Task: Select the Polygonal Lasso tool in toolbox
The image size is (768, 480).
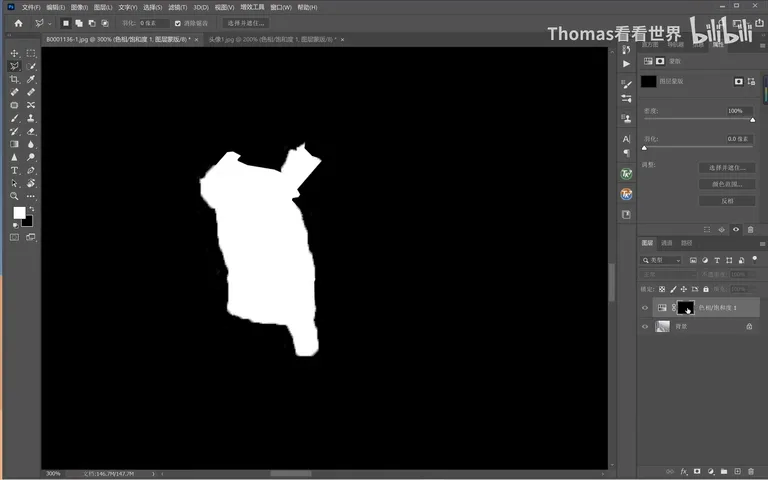Action: 14,66
